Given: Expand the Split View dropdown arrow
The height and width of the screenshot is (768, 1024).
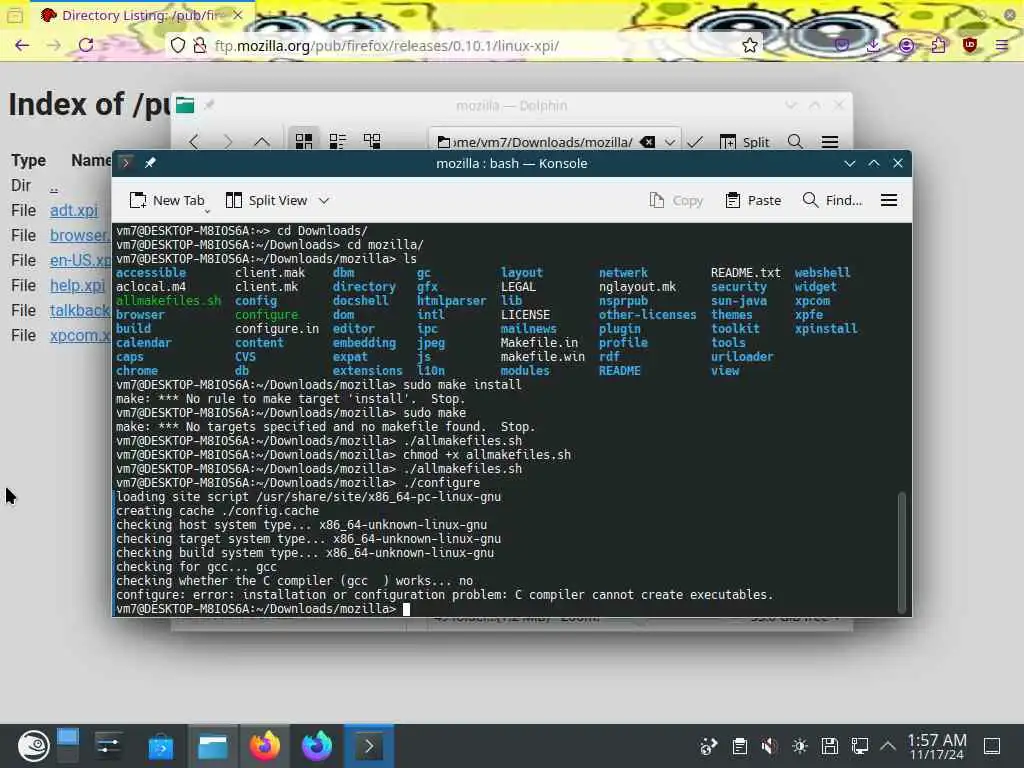Looking at the screenshot, I should click(x=324, y=200).
